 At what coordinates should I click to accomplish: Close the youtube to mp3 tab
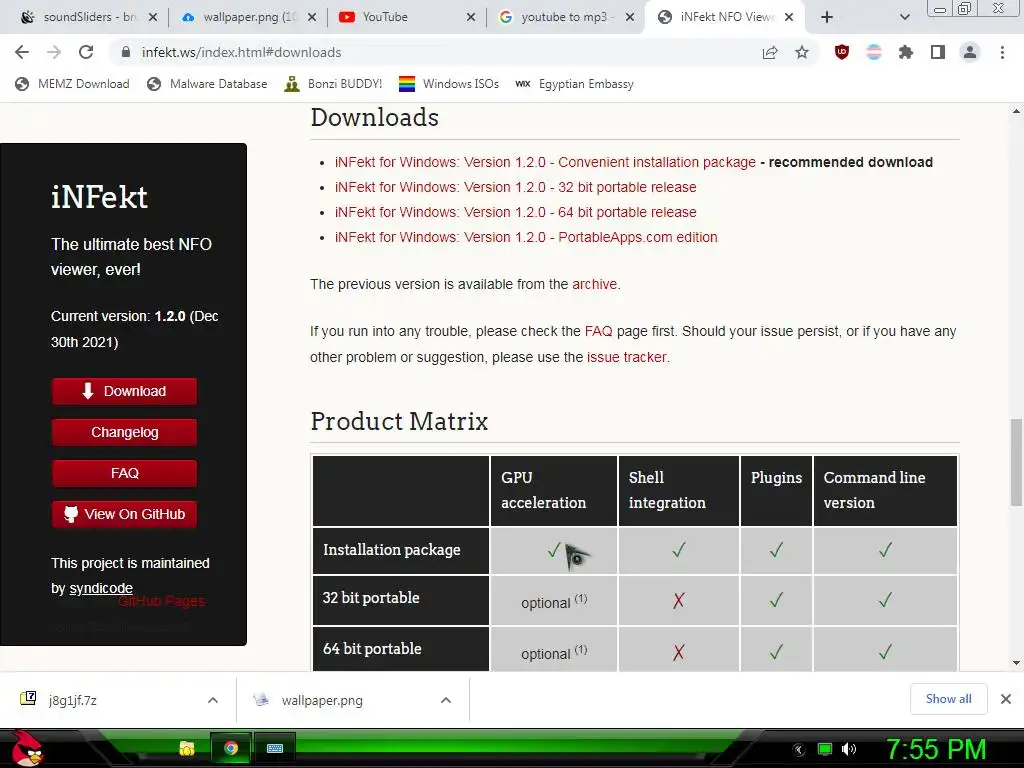(630, 18)
